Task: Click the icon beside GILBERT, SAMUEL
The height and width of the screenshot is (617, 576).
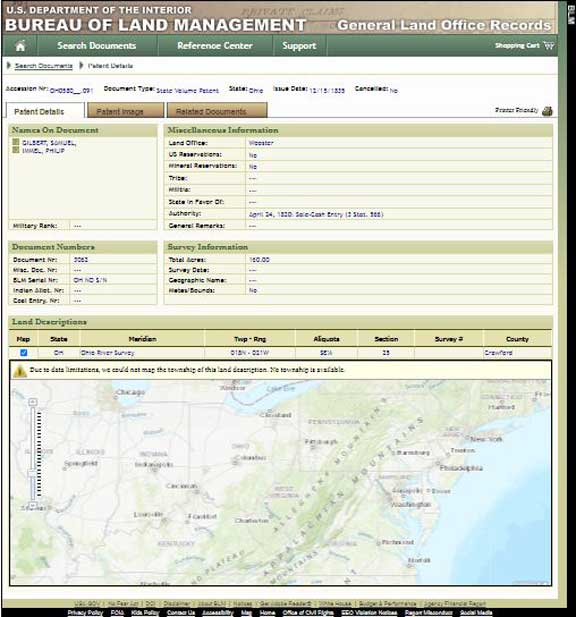Action: pos(16,142)
